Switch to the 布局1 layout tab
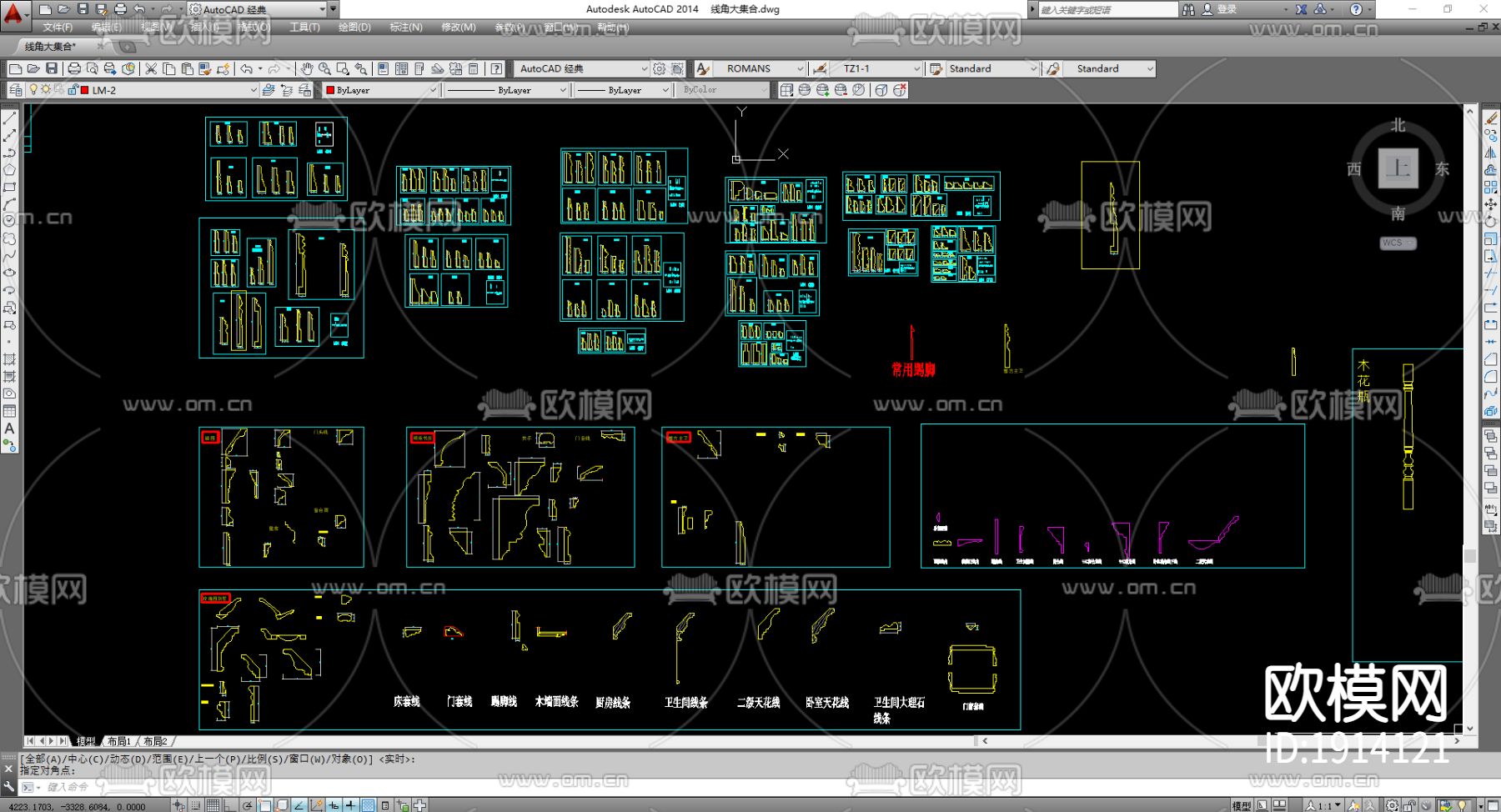Image resolution: width=1501 pixels, height=812 pixels. point(118,741)
